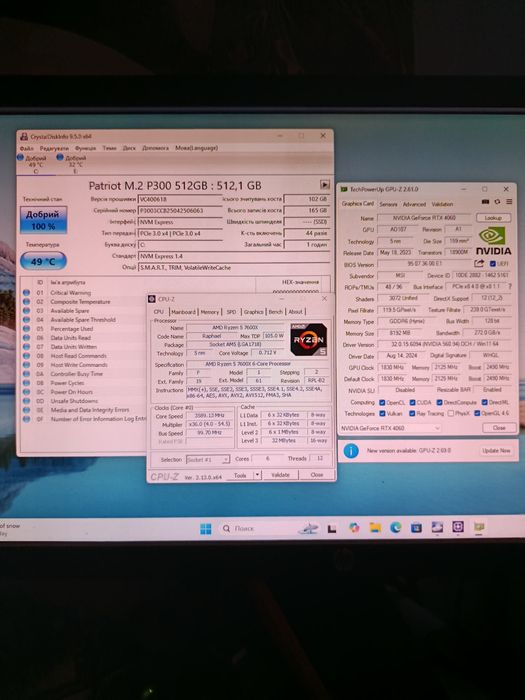
Task: Open GPU-Z hamburger menu icon
Action: 509,202
